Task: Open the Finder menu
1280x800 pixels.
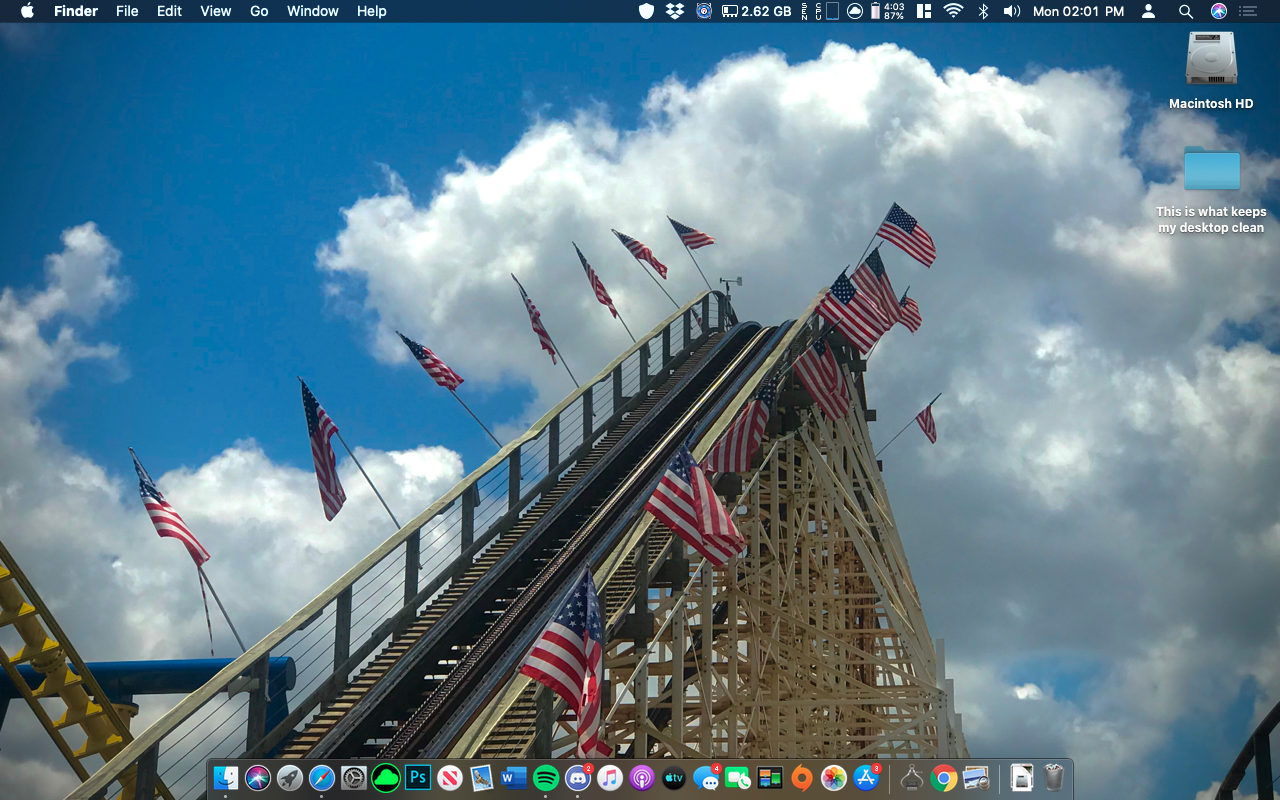Action: tap(76, 11)
